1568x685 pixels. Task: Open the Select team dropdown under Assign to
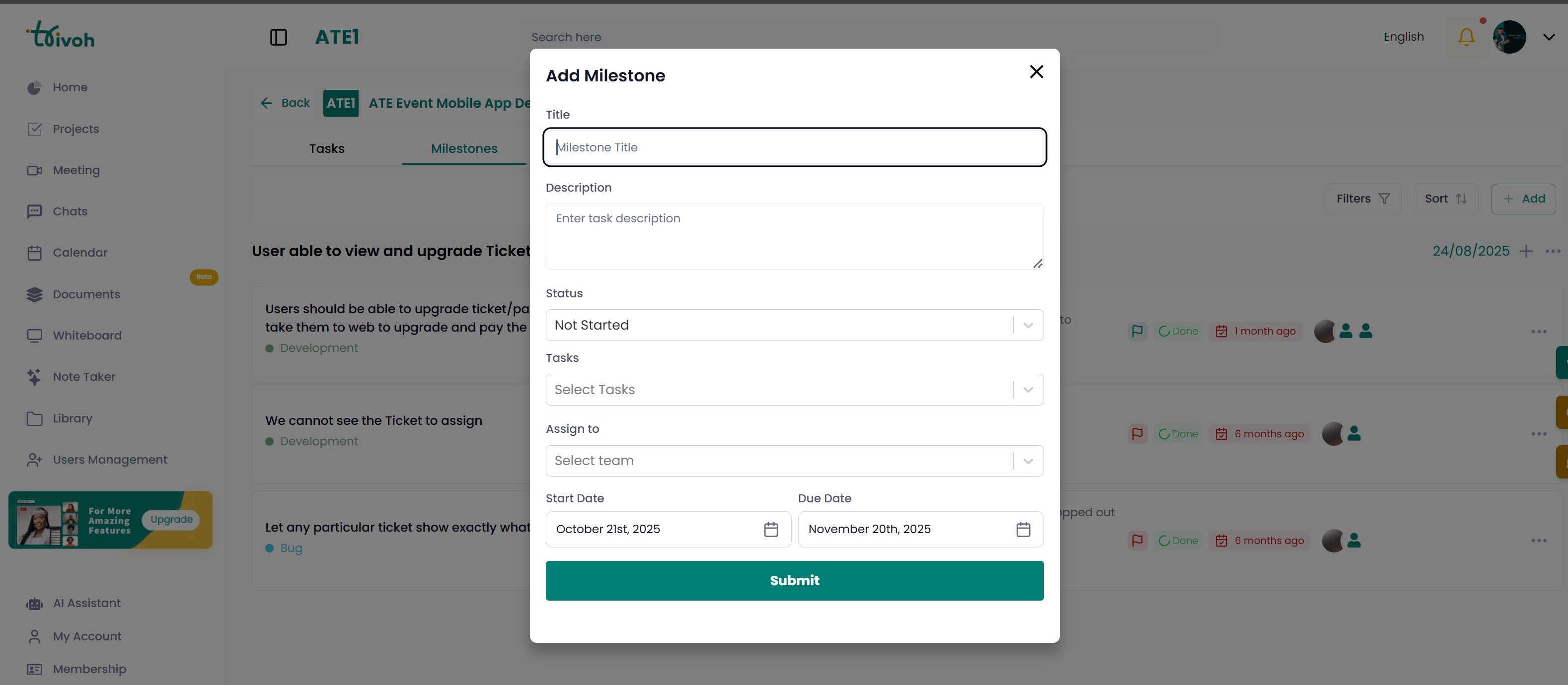1028,461
